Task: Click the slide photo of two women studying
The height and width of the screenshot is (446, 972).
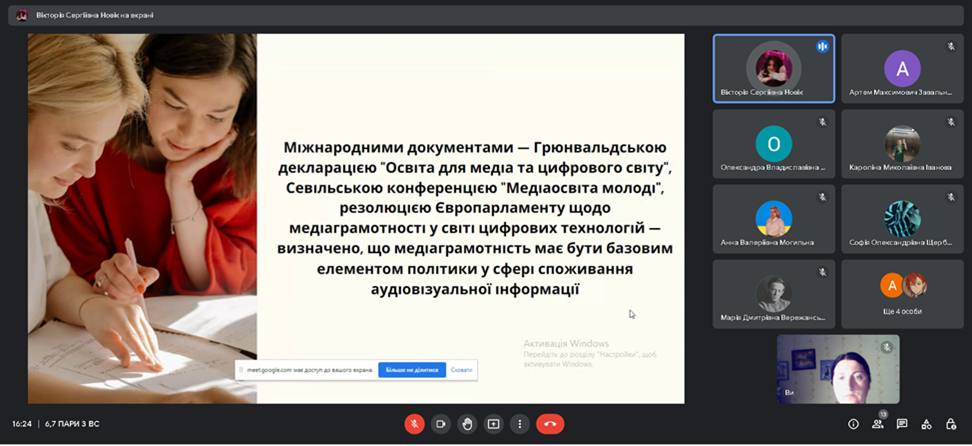Action: [143, 218]
